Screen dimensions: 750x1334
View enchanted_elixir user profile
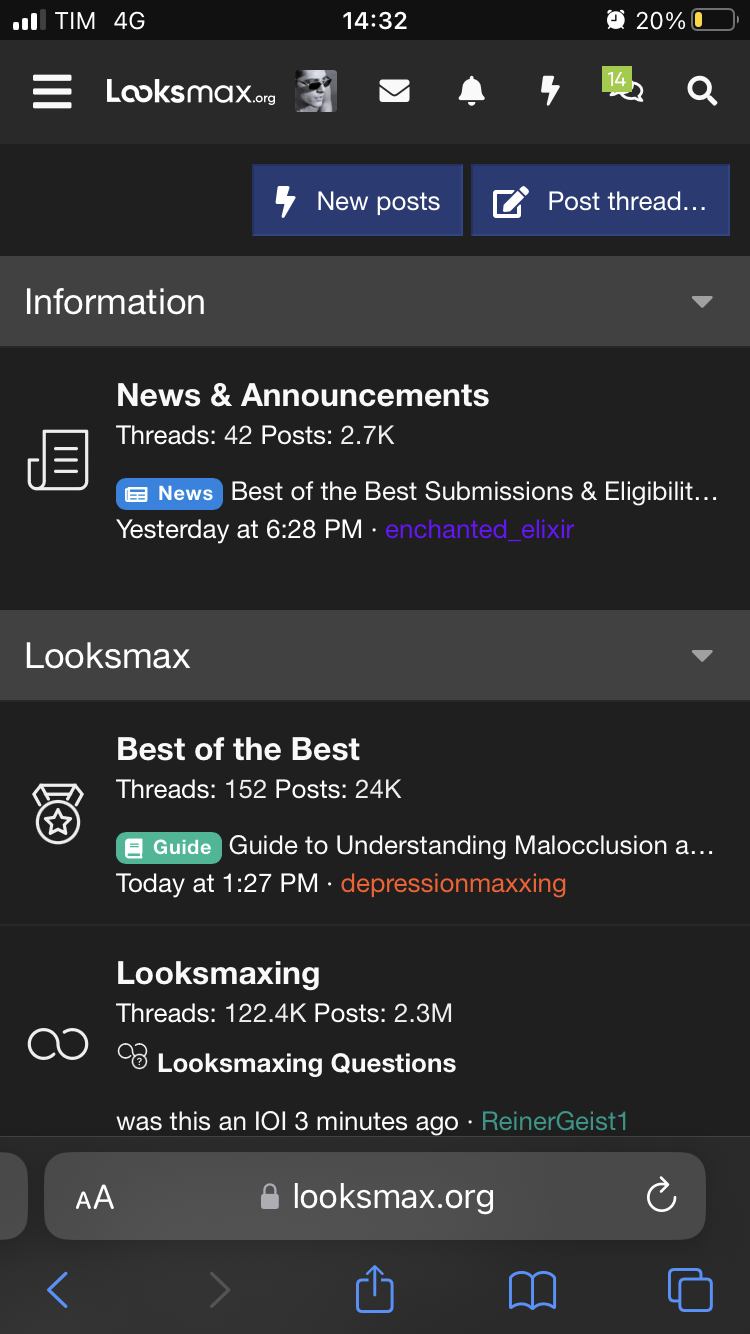pos(479,529)
